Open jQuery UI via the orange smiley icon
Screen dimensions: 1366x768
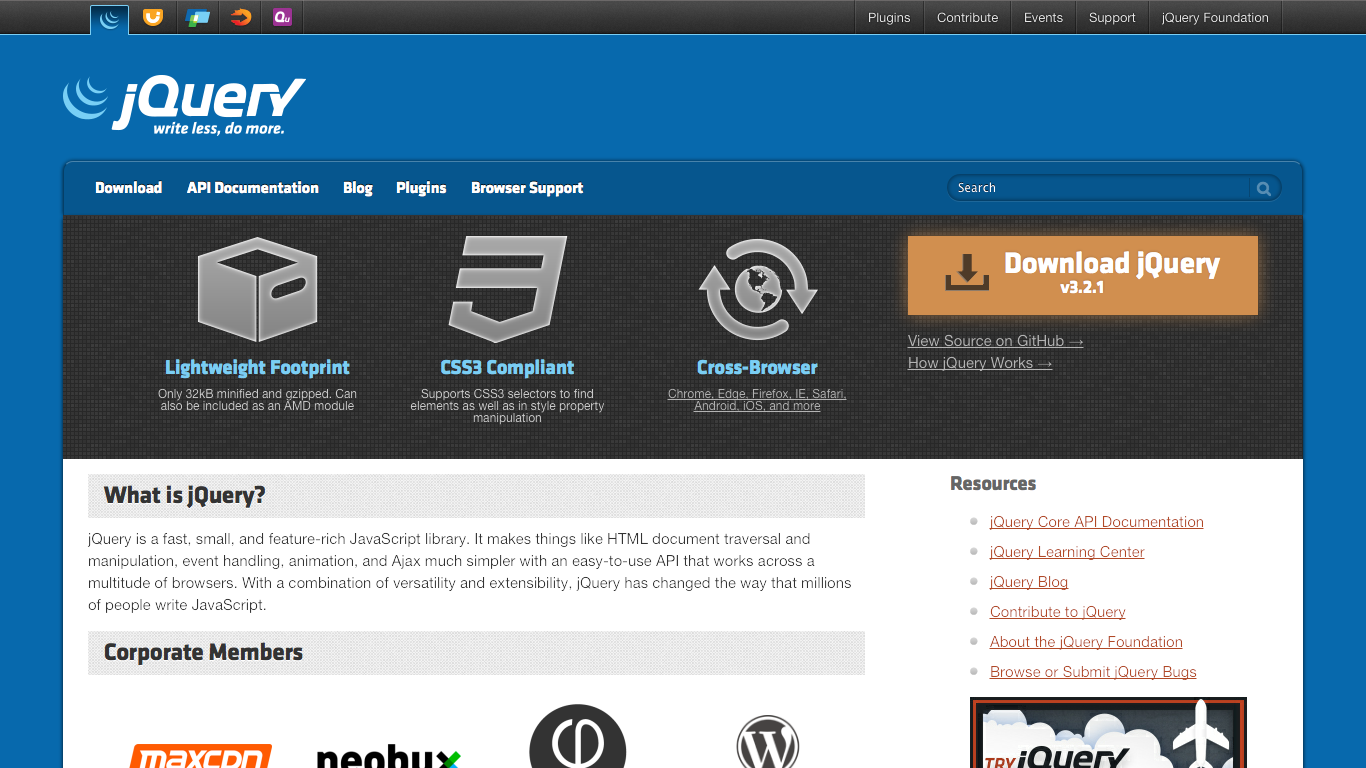[153, 17]
